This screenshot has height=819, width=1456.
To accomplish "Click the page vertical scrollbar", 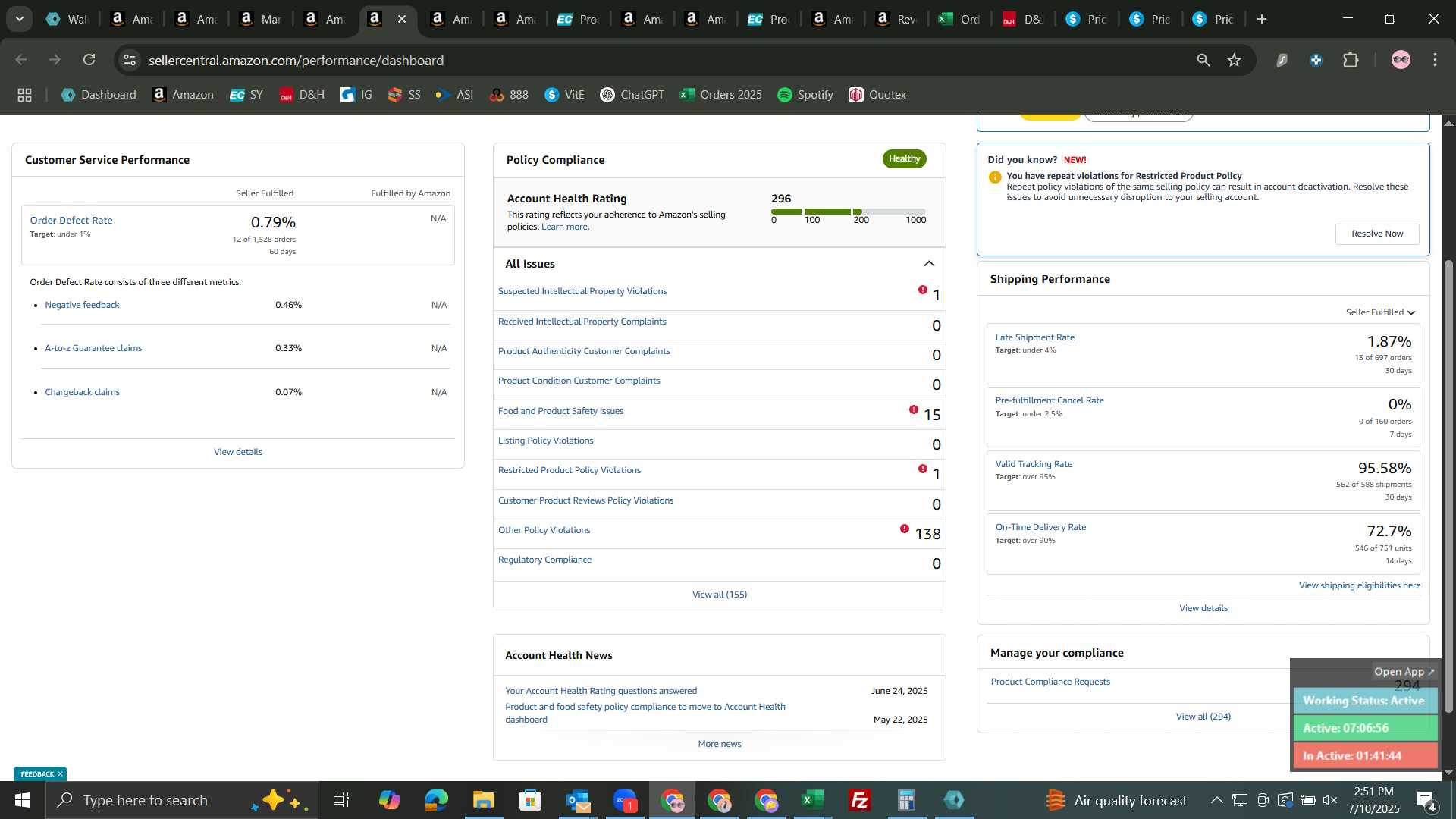I will pos(1448,485).
